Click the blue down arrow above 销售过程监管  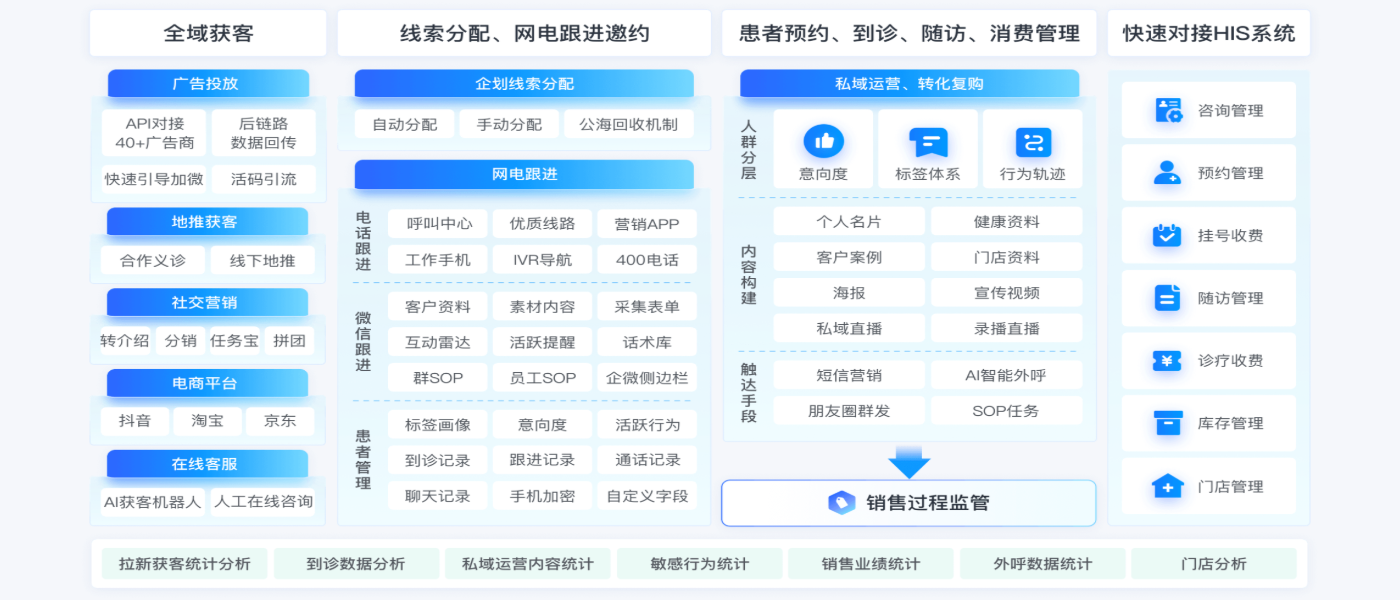pyautogui.click(x=909, y=462)
